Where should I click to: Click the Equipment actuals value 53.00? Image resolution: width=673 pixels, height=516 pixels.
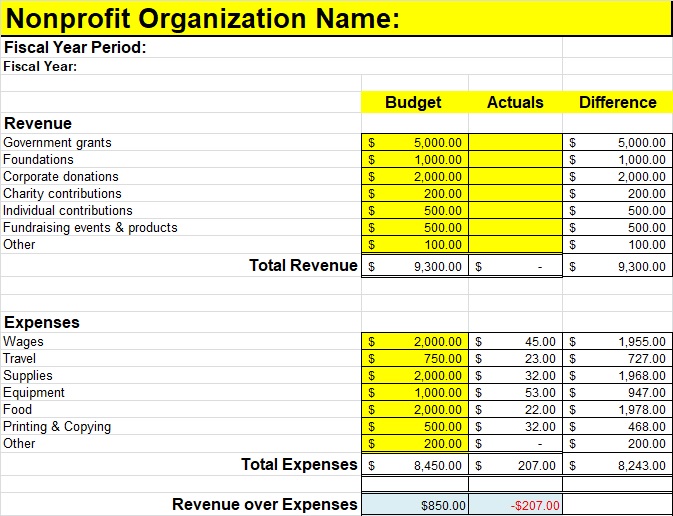click(x=515, y=393)
